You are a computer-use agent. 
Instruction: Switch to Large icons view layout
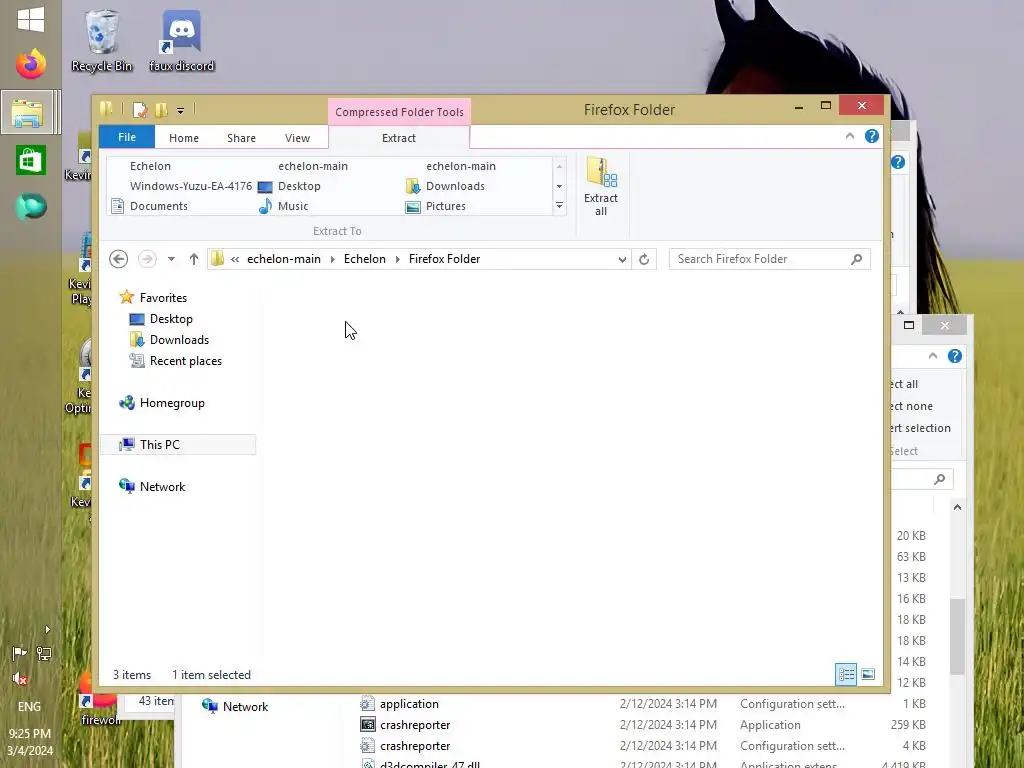868,674
